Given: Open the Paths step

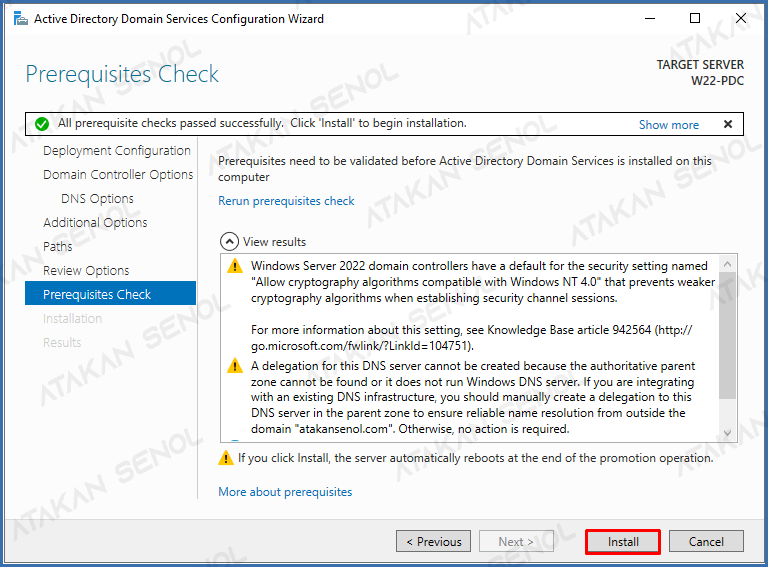Looking at the screenshot, I should click(x=57, y=247).
